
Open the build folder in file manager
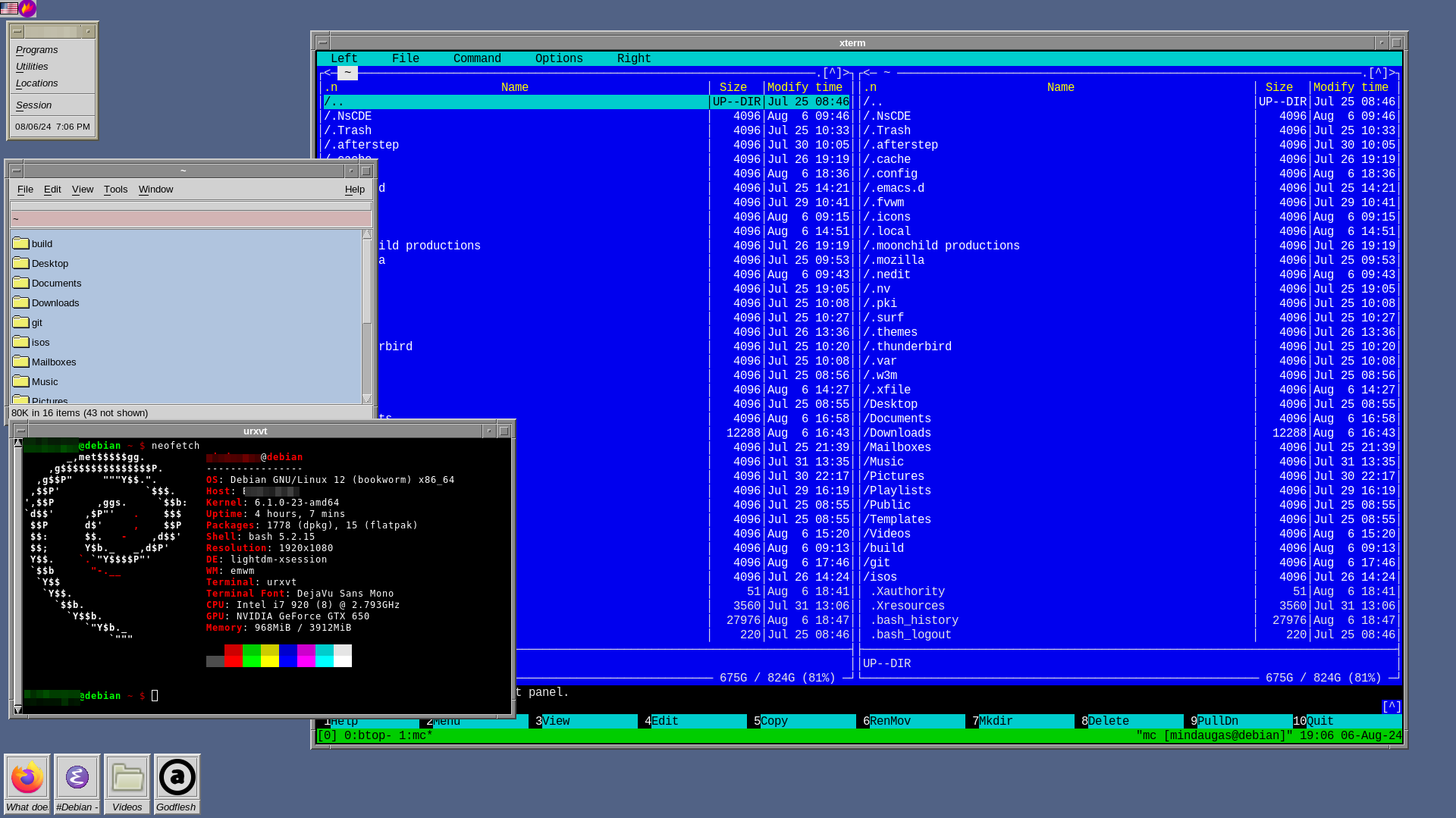click(33, 243)
